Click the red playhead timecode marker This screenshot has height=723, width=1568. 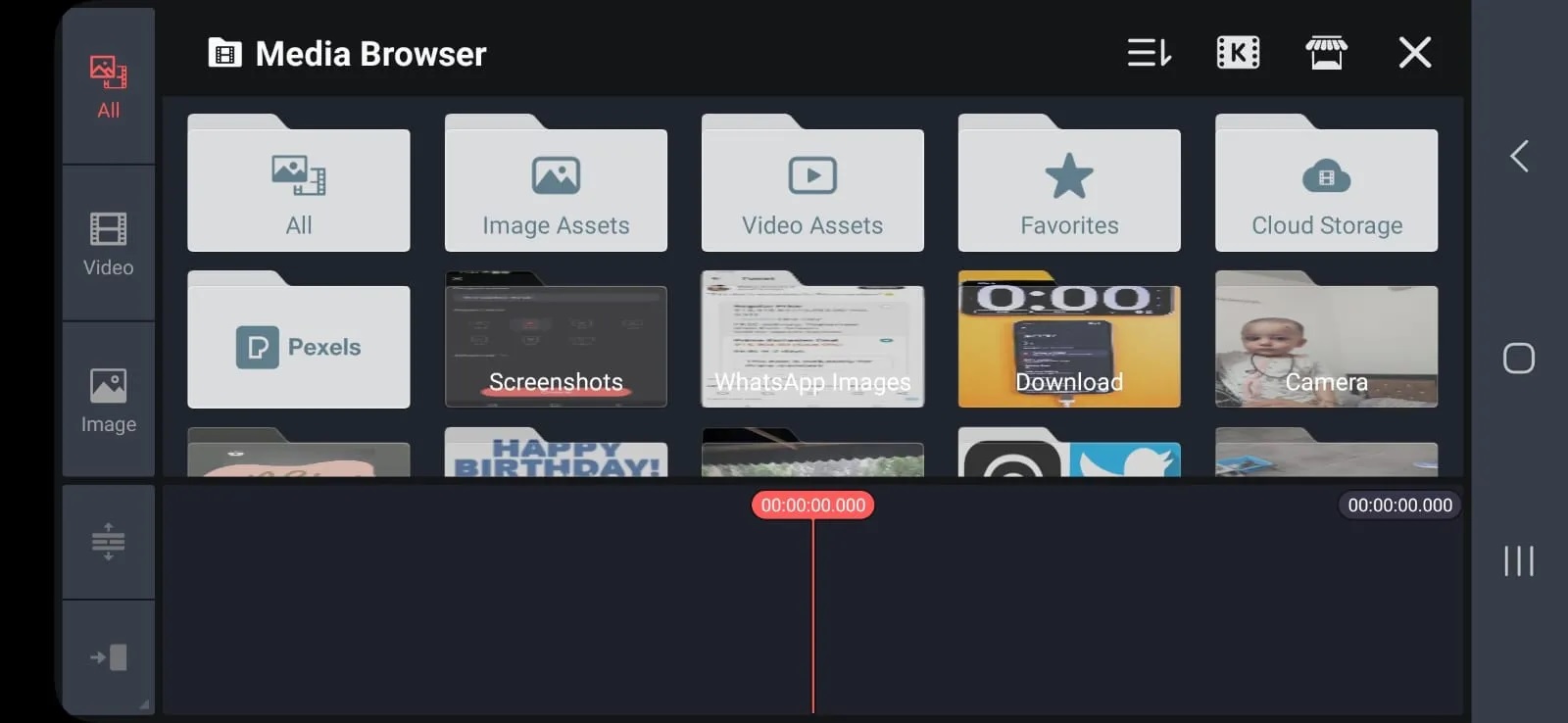(x=812, y=506)
